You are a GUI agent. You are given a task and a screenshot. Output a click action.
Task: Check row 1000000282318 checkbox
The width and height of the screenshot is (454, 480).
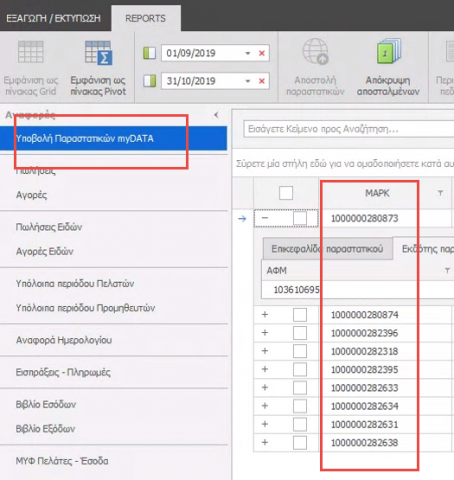(300, 351)
